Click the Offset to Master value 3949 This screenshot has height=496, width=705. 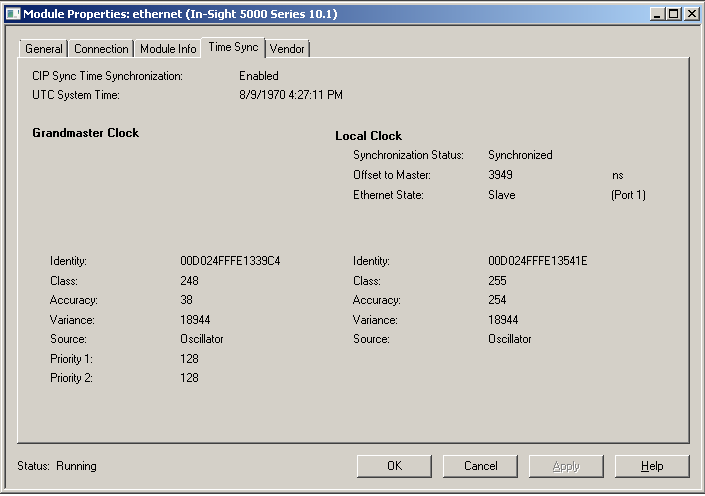pyautogui.click(x=500, y=175)
